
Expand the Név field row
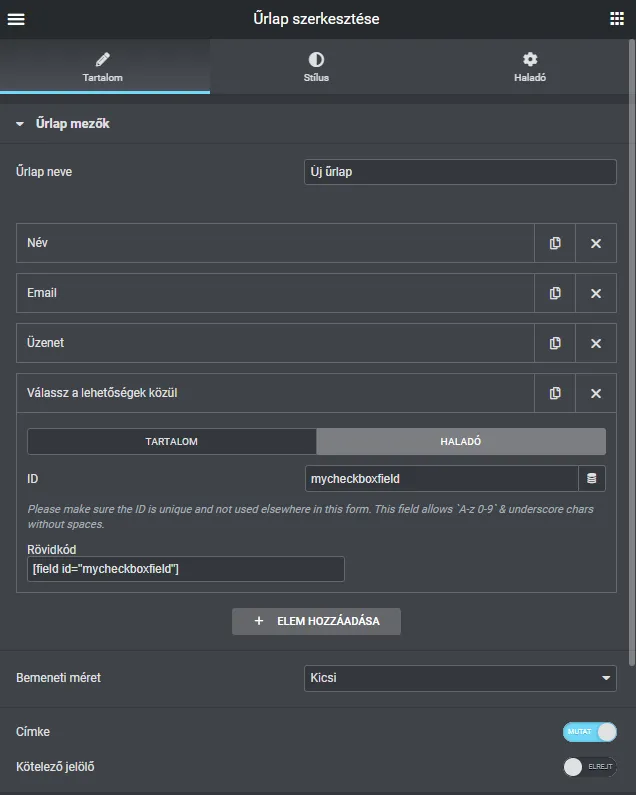(x=275, y=243)
